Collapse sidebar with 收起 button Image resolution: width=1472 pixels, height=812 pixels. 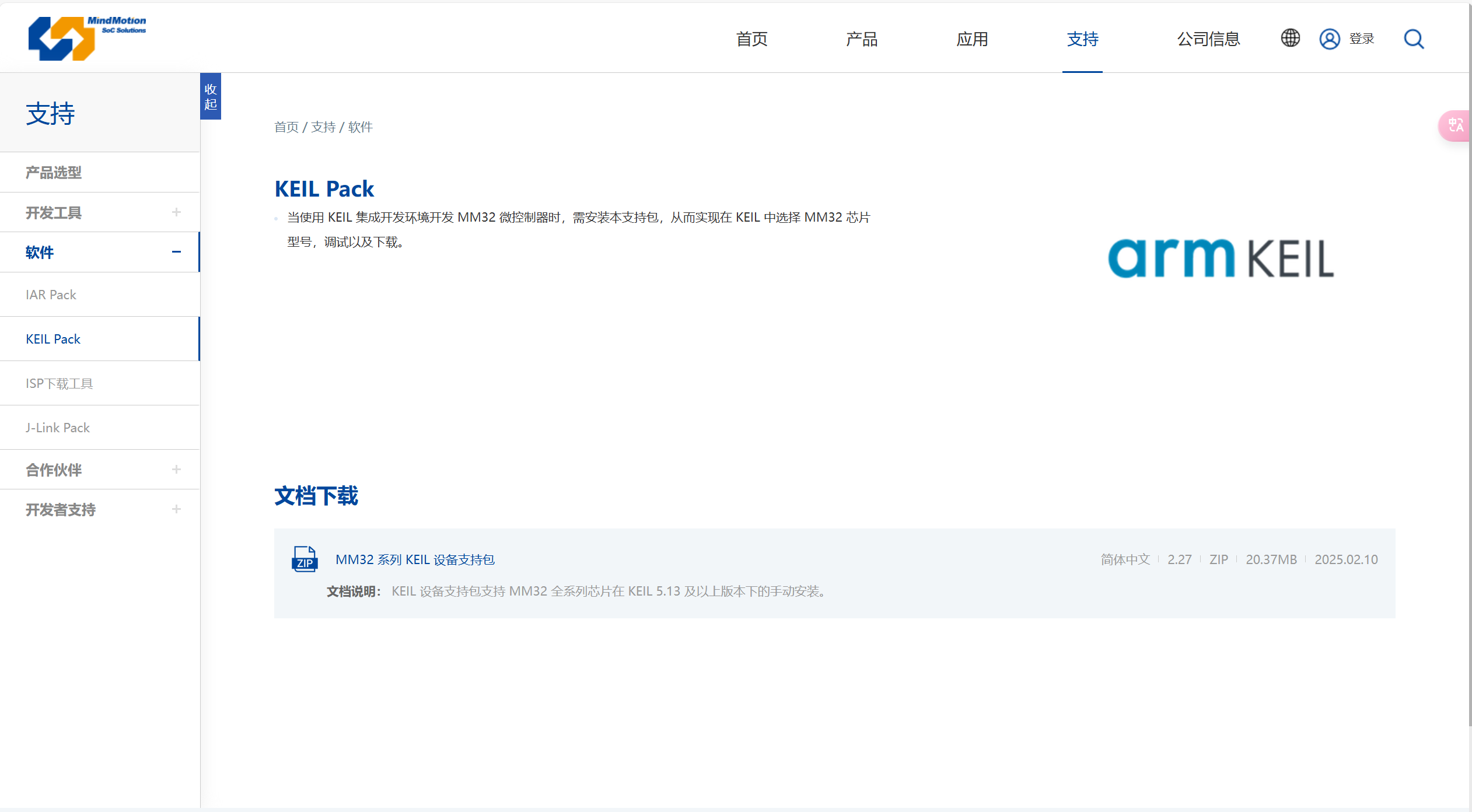[x=211, y=96]
